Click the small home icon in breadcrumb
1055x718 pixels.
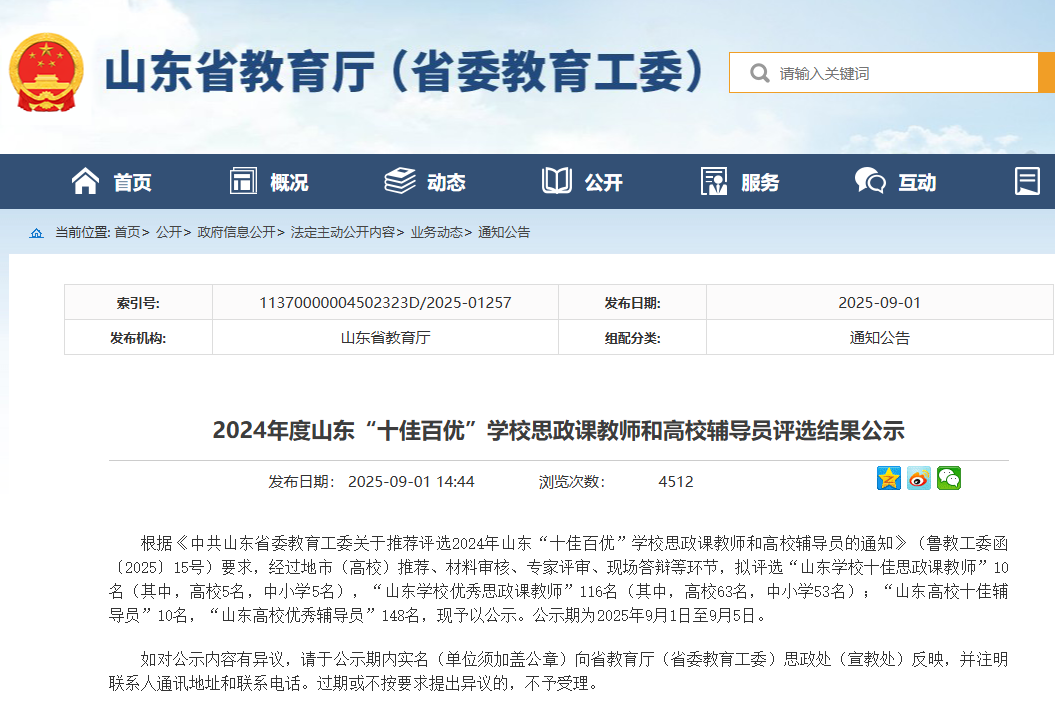[37, 233]
